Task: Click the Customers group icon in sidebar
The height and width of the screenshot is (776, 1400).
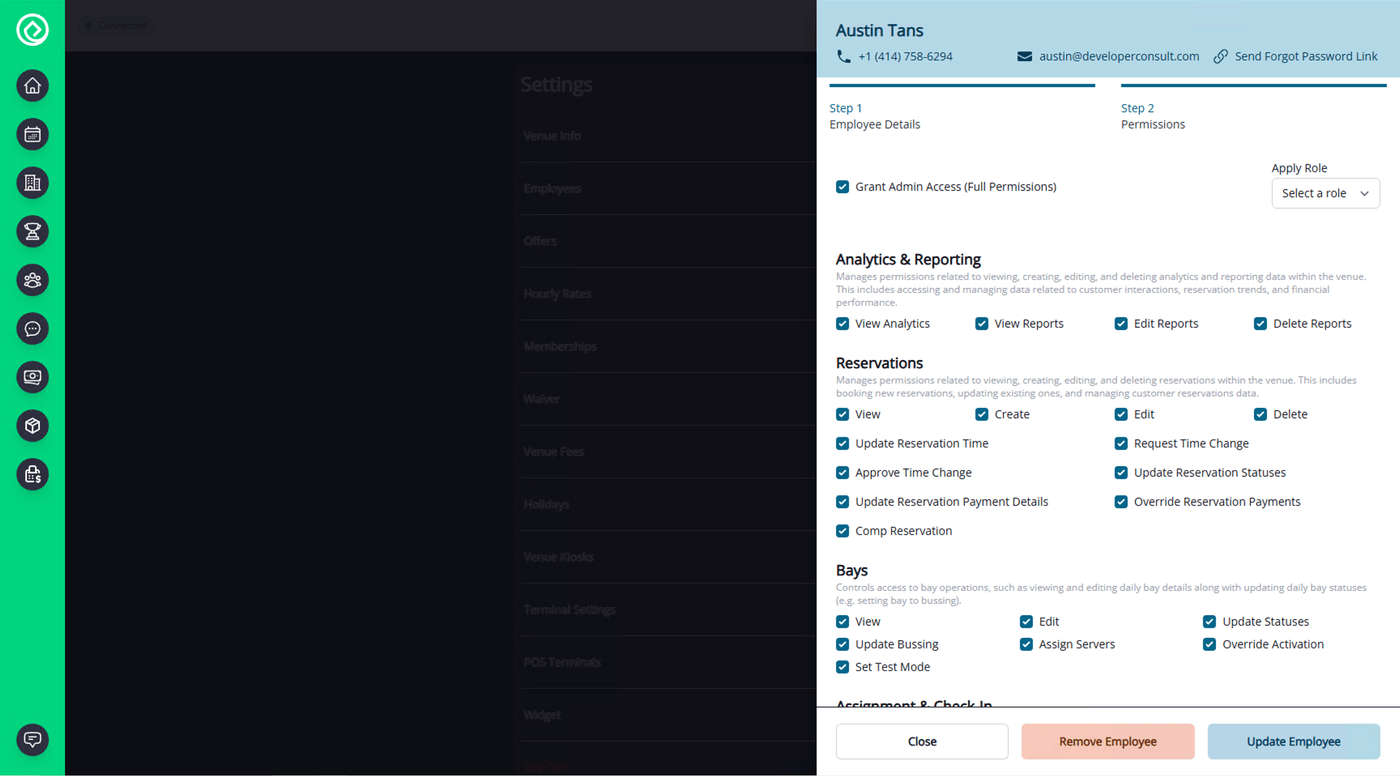Action: coord(32,280)
